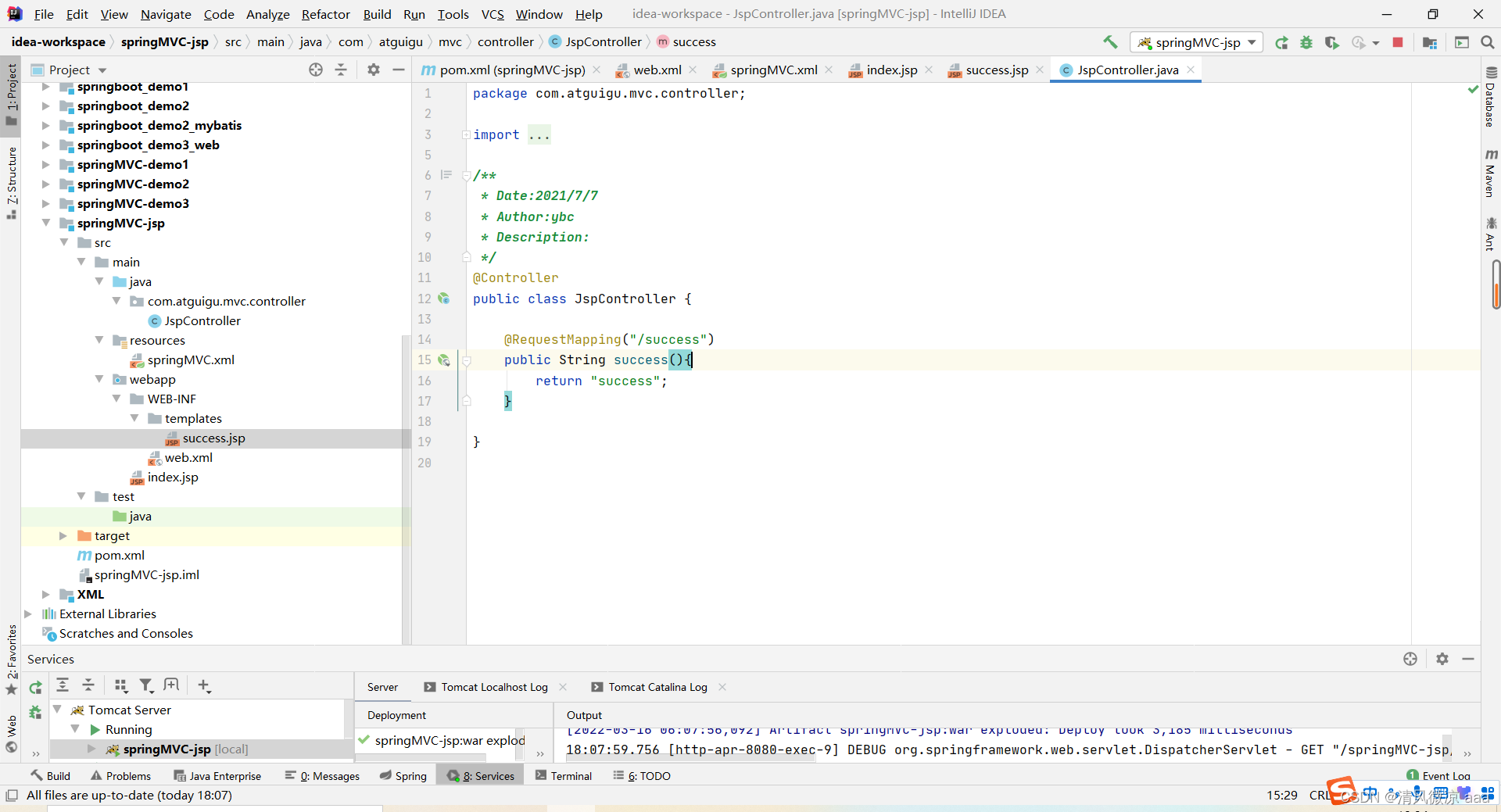Click the Structure side tool button
Viewport: 1501px width, 812px height.
click(x=11, y=183)
